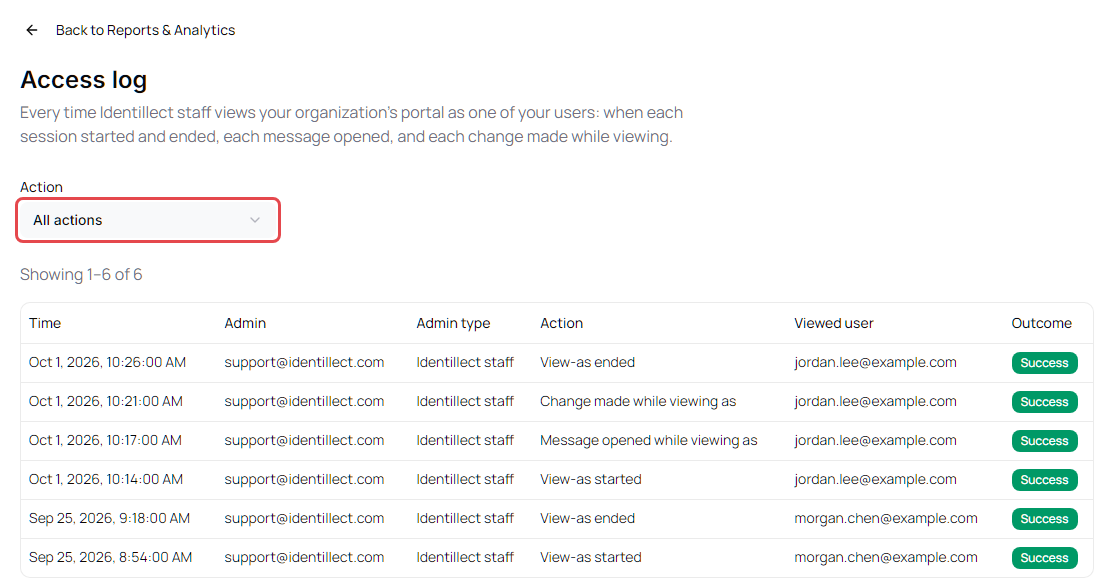The height and width of the screenshot is (588, 1105).
Task: Click support@identillect.com in 9:18:00 AM row
Action: 304,518
